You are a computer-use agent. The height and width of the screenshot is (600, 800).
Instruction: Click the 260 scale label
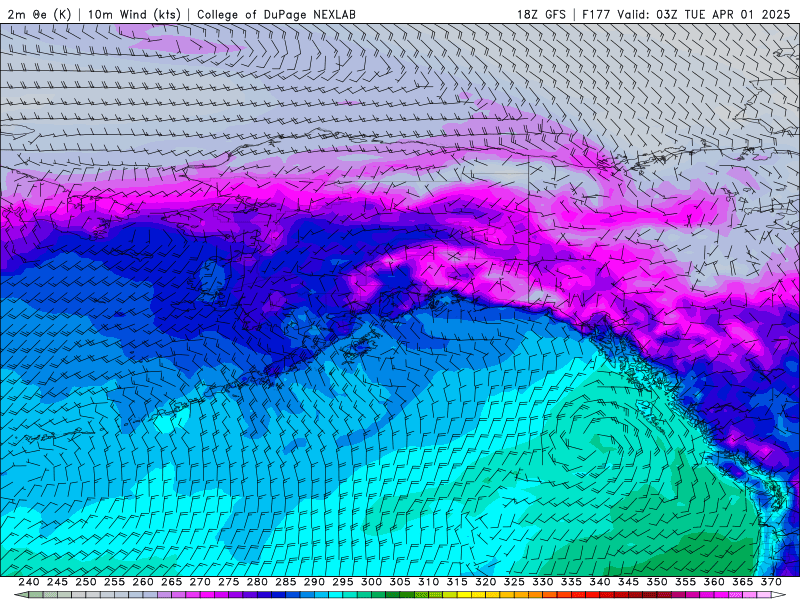click(x=143, y=582)
